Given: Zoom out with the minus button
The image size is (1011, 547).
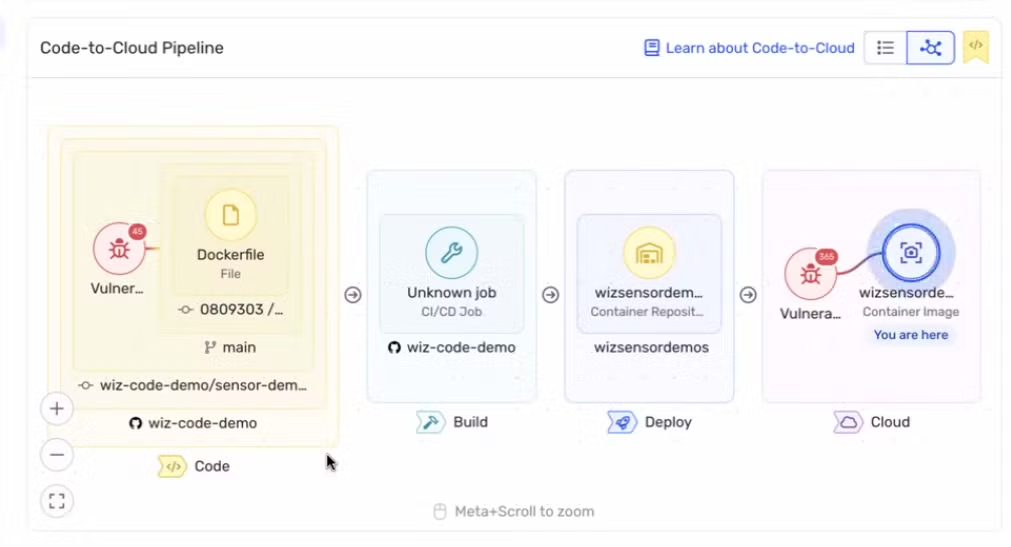Looking at the screenshot, I should click(x=57, y=454).
